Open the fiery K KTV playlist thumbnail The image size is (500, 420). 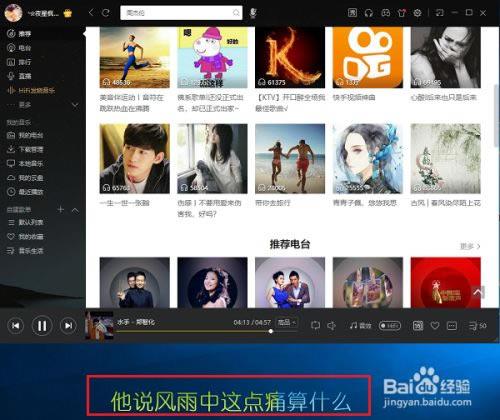click(x=290, y=57)
